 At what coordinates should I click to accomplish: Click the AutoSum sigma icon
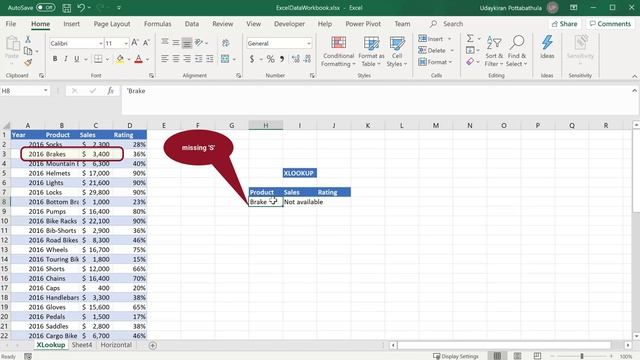pyautogui.click(x=470, y=38)
